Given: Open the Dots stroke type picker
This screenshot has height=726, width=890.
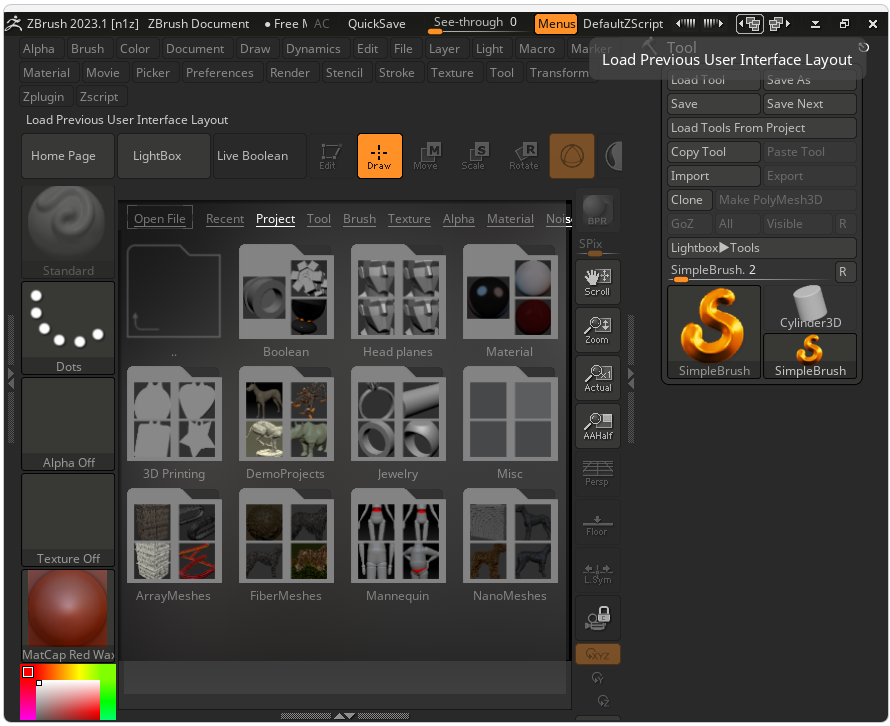Looking at the screenshot, I should tap(68, 327).
